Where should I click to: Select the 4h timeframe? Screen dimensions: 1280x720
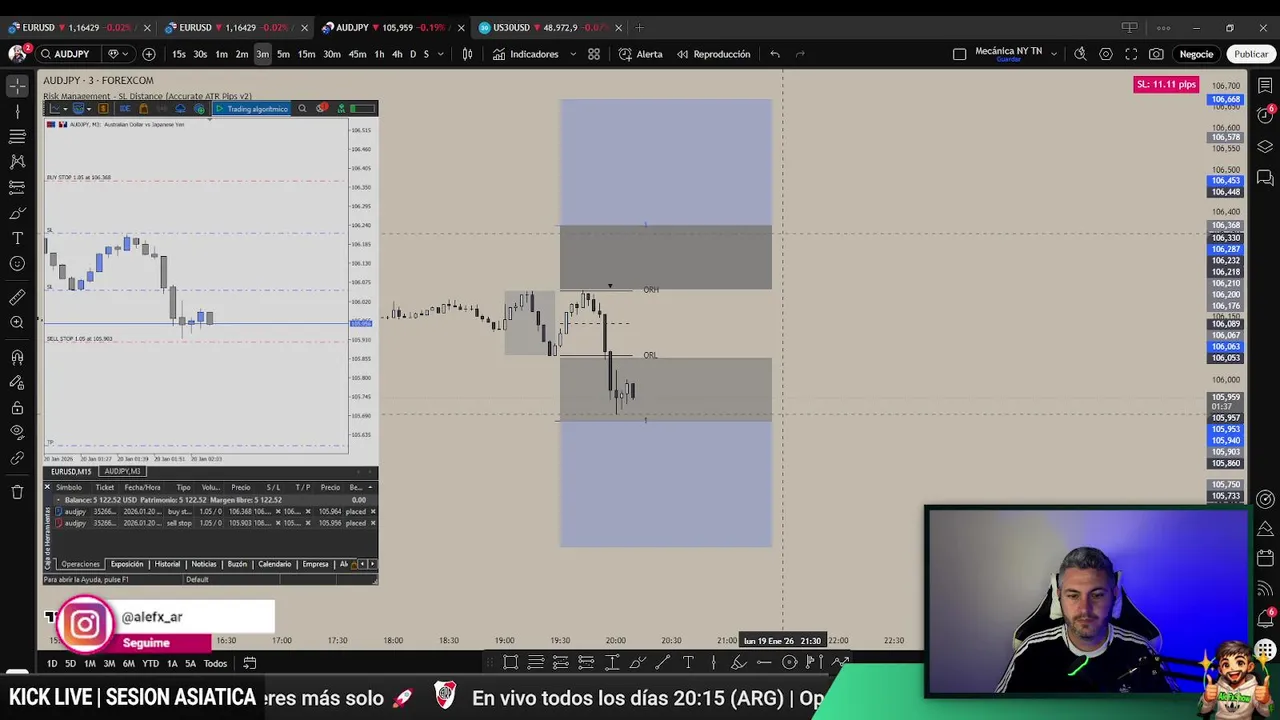click(x=397, y=54)
